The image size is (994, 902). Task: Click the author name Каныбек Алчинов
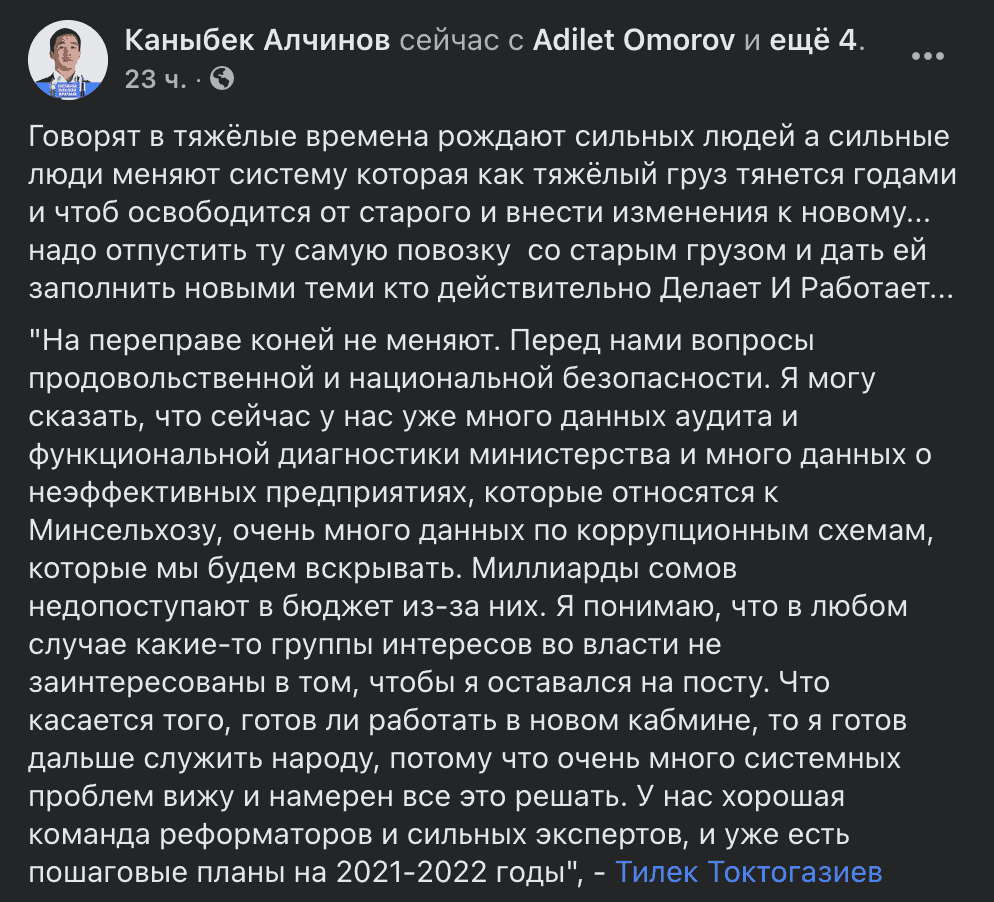[257, 41]
